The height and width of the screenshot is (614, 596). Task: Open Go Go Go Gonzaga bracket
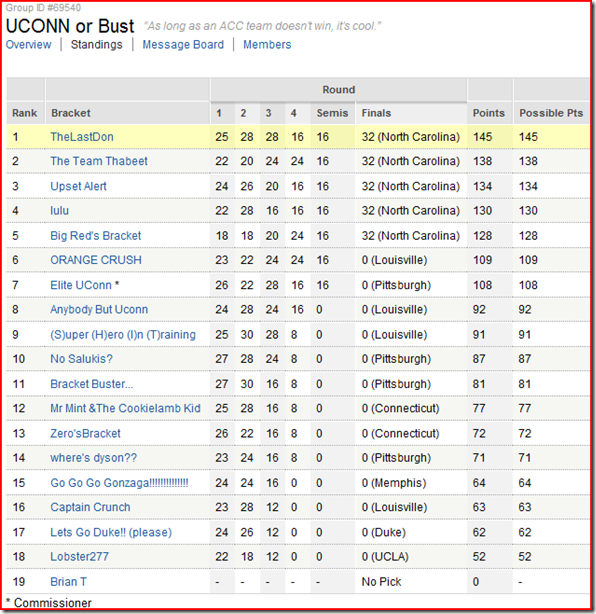[x=119, y=483]
